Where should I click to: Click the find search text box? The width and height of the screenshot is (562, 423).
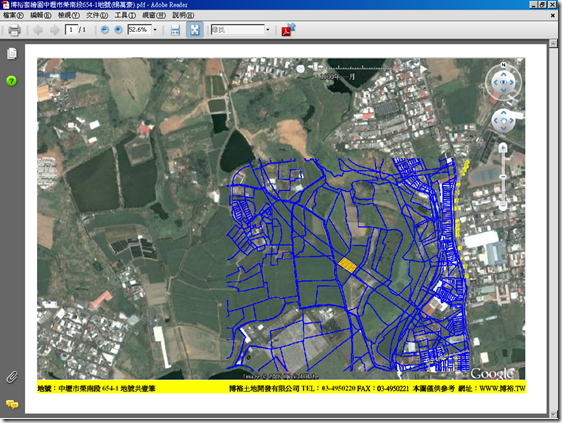(238, 30)
